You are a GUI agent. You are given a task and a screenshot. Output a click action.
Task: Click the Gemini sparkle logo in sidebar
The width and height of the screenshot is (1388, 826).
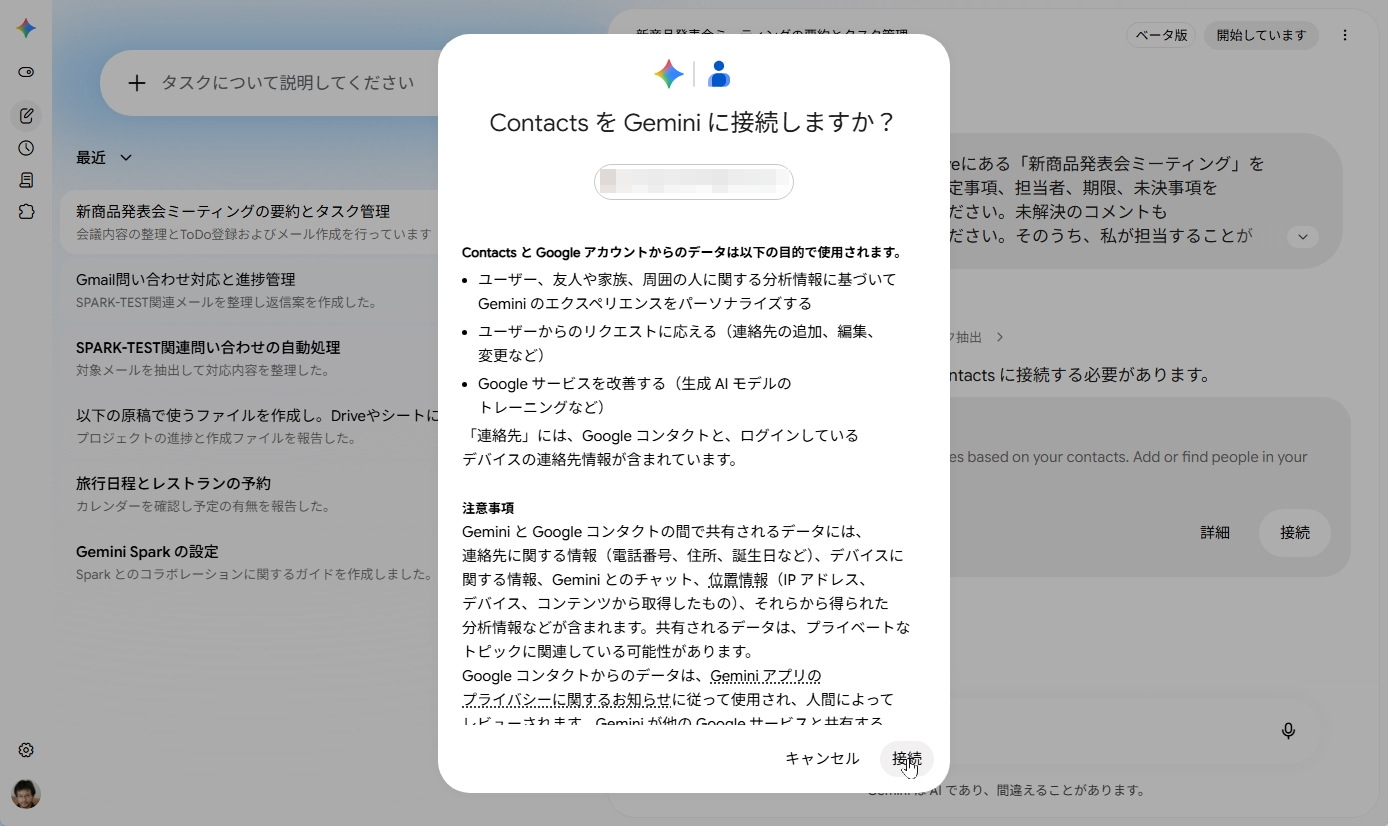click(26, 28)
